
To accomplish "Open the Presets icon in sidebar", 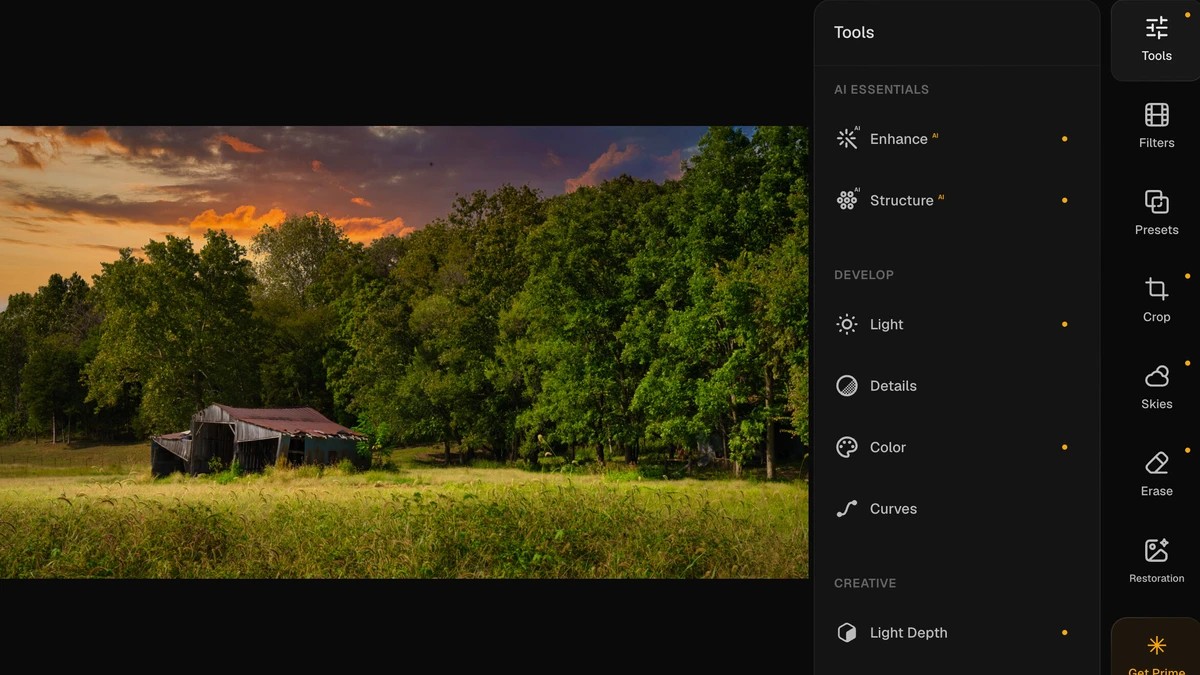I will [1157, 202].
